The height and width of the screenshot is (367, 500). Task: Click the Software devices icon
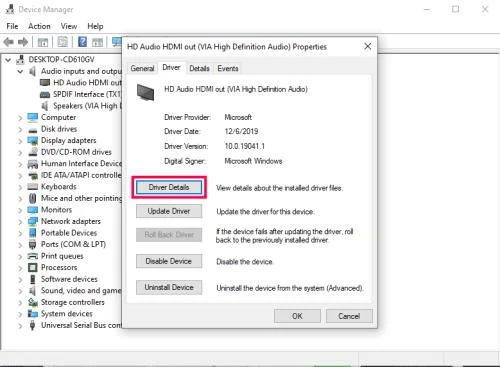[33, 279]
